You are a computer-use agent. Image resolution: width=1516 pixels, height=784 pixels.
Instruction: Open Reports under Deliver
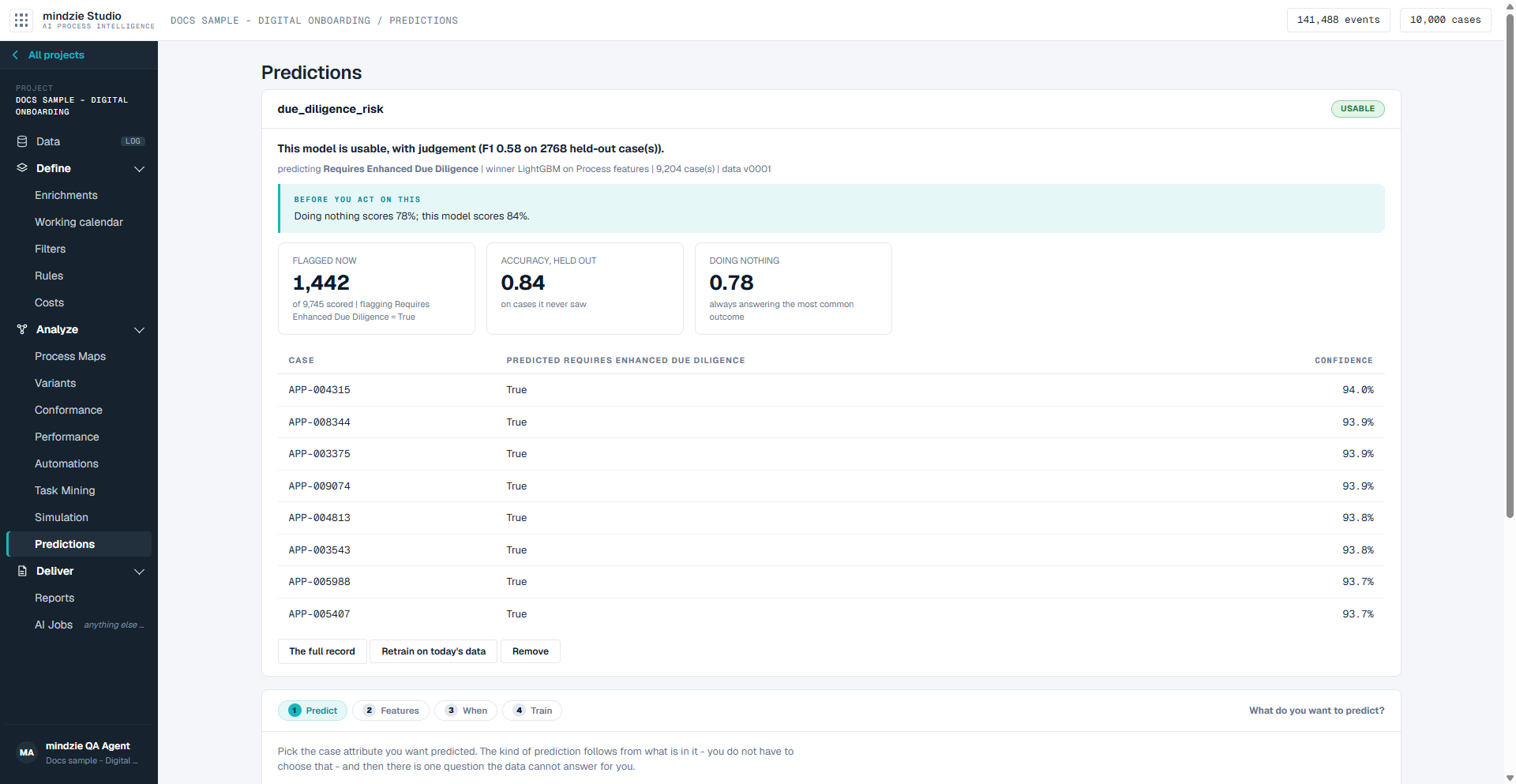pos(54,598)
